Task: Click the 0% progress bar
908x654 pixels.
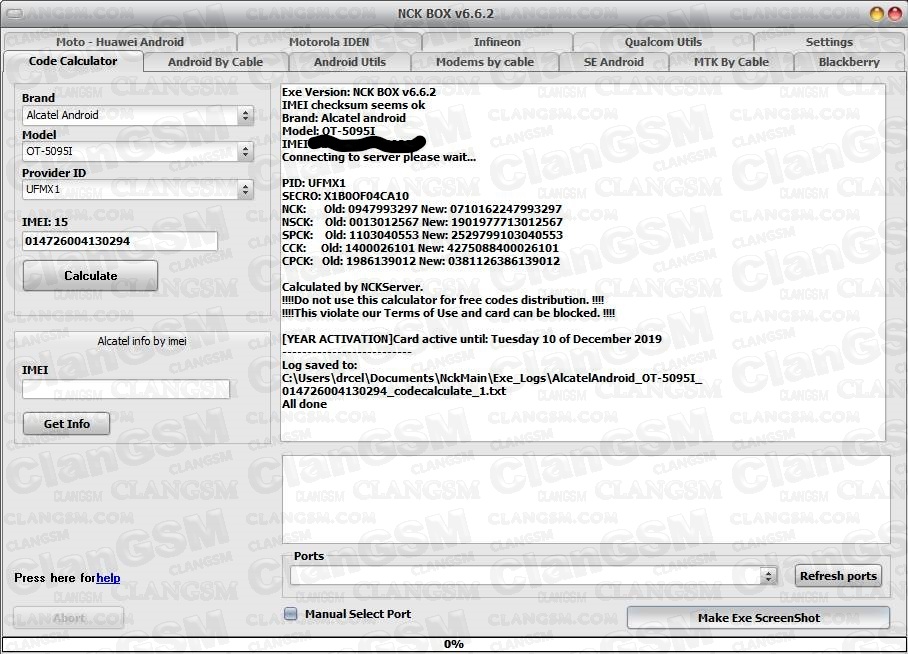Action: click(x=454, y=644)
